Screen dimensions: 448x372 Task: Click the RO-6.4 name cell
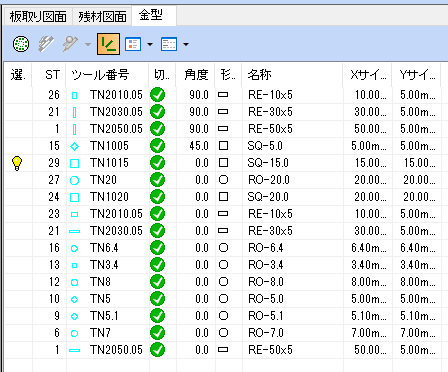[x=266, y=248]
